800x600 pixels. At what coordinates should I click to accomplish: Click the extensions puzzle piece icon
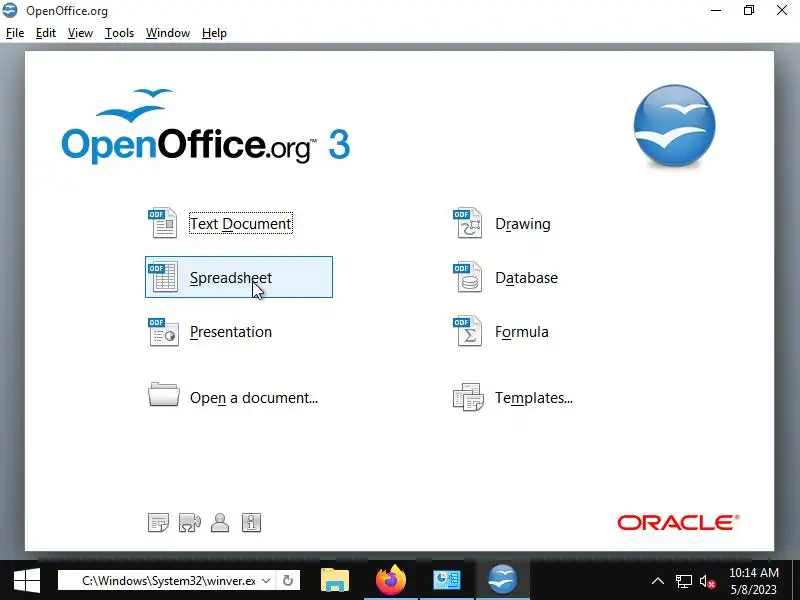(x=190, y=522)
